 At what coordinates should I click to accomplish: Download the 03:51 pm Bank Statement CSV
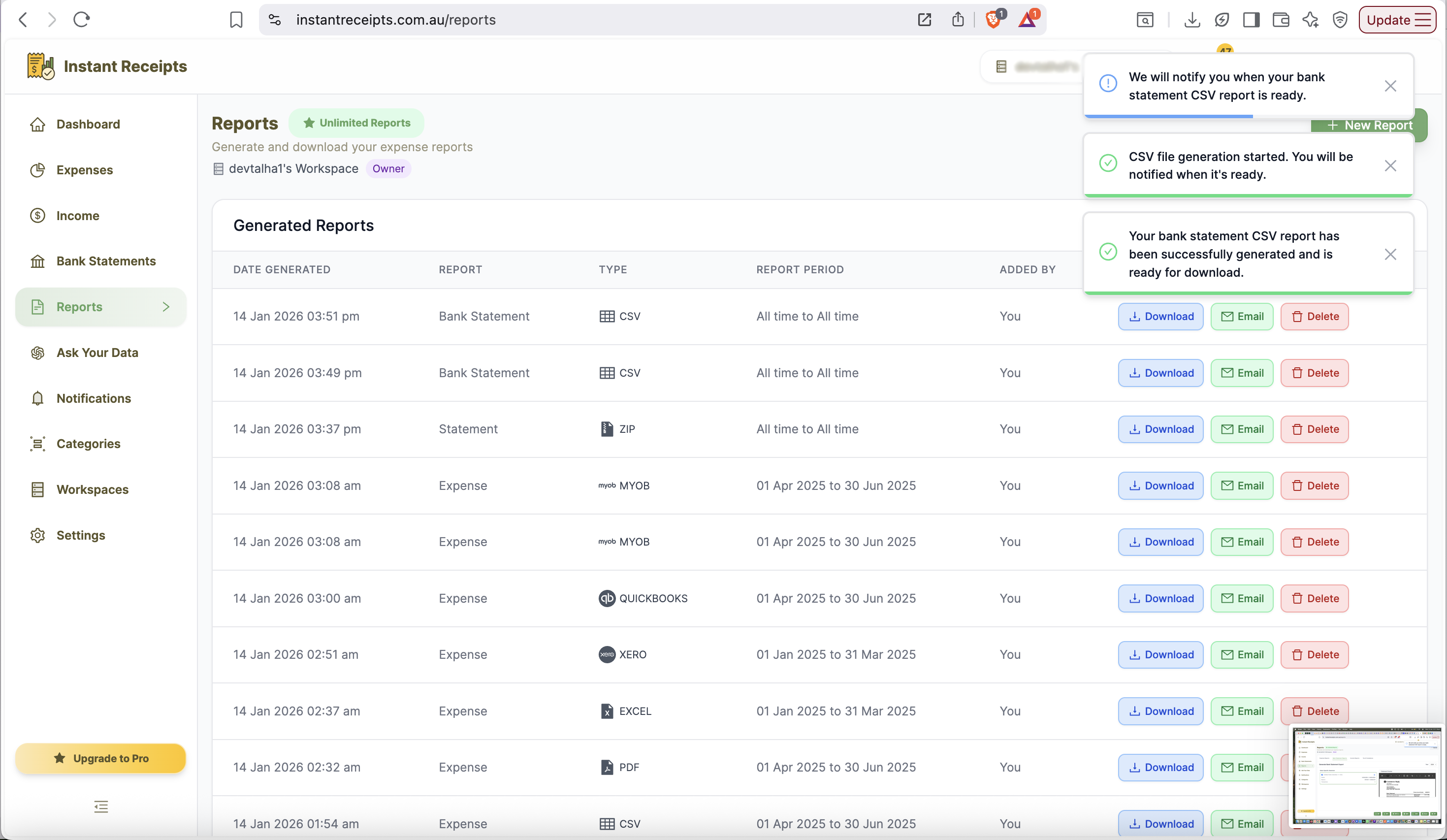click(x=1160, y=317)
